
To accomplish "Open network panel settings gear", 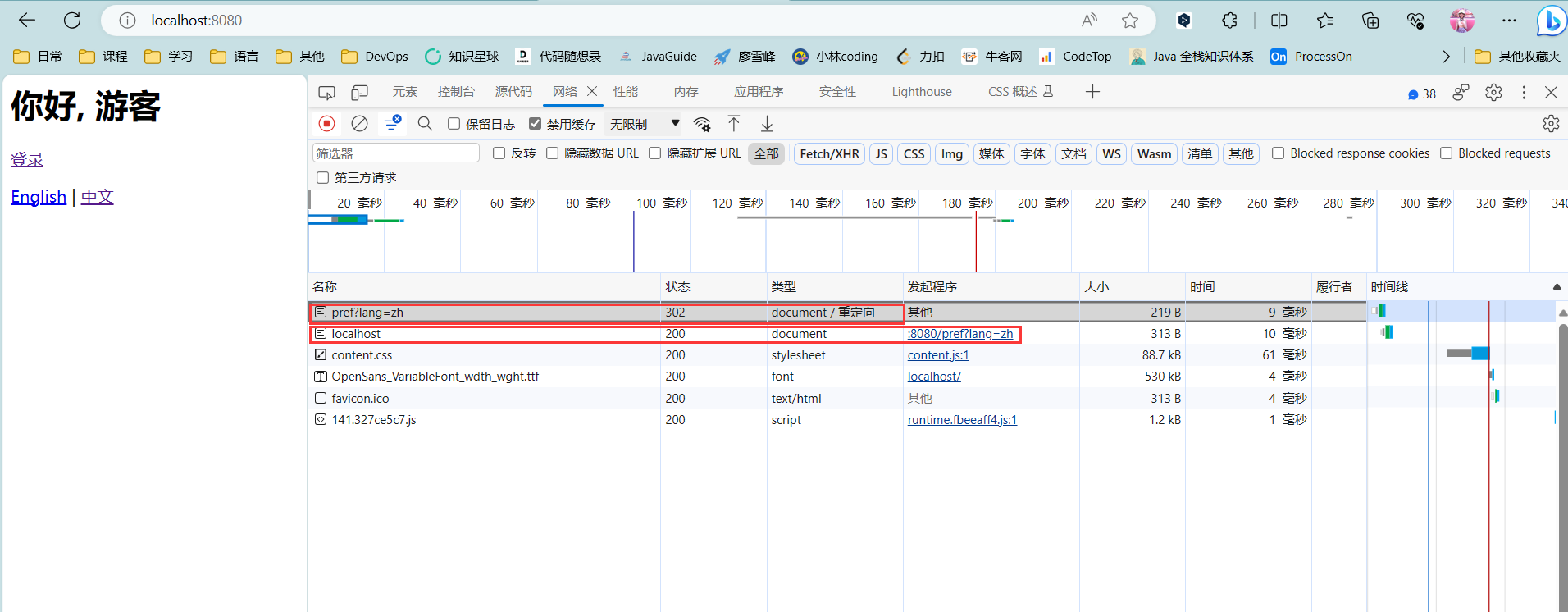I will (x=1551, y=123).
